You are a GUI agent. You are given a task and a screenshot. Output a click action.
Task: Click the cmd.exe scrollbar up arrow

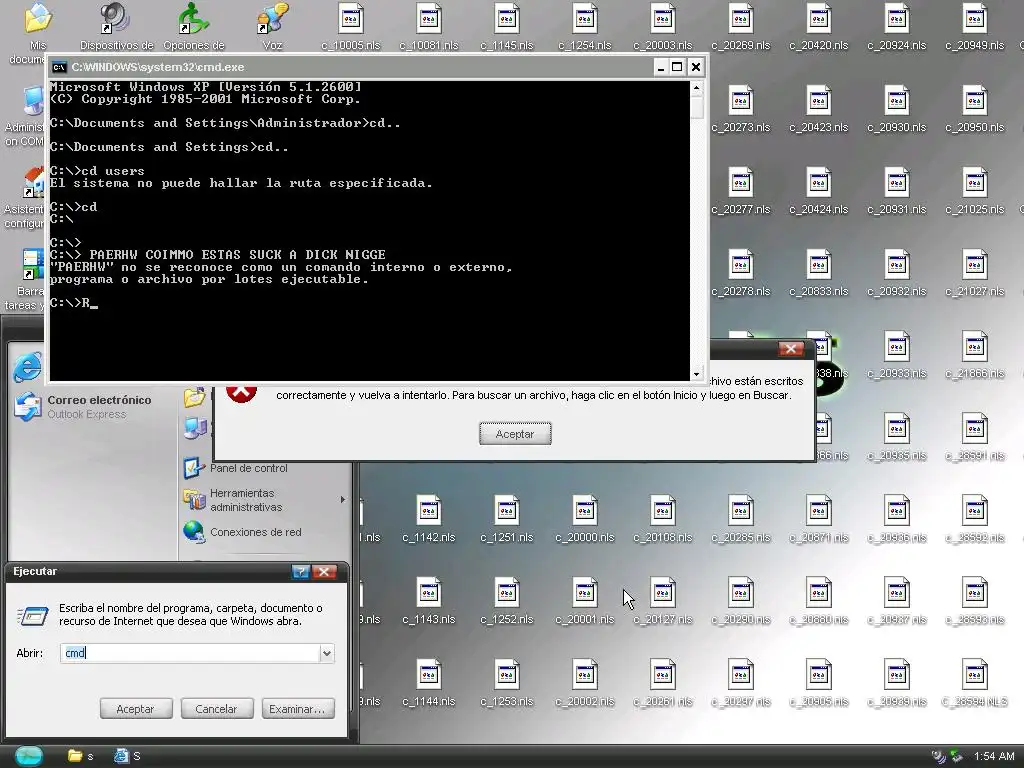pyautogui.click(x=696, y=88)
